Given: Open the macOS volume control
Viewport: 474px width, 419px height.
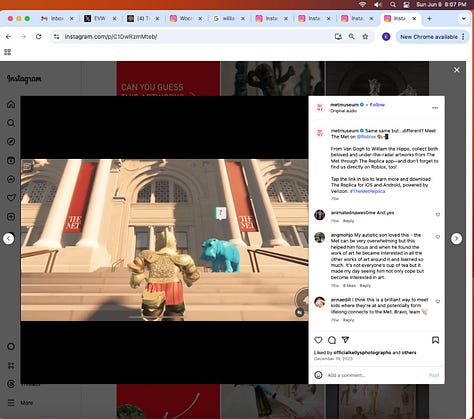Looking at the screenshot, I should tap(377, 4).
